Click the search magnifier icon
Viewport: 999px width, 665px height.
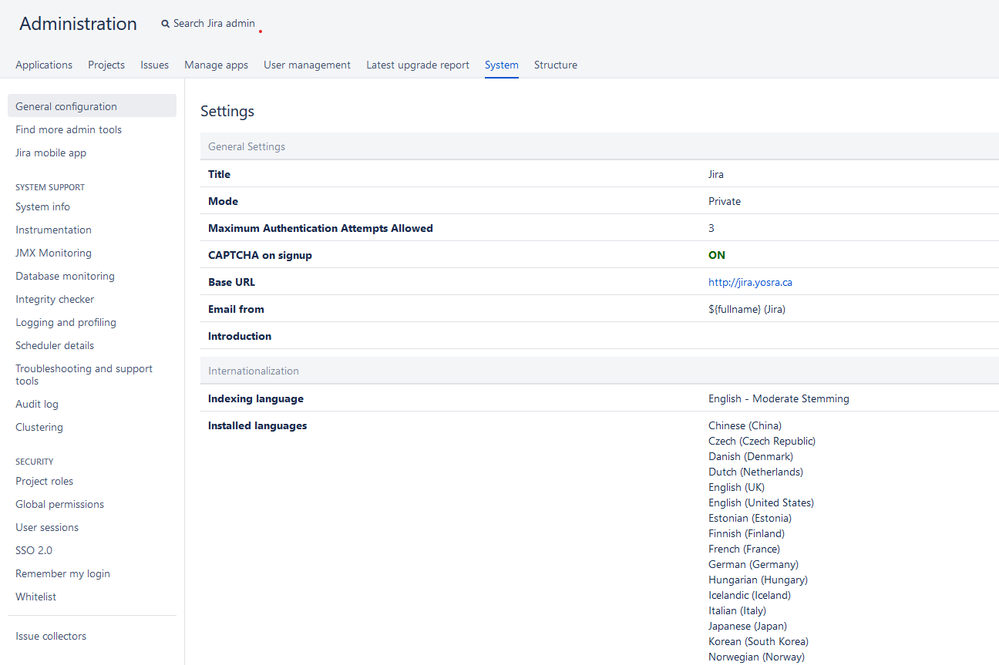click(165, 24)
